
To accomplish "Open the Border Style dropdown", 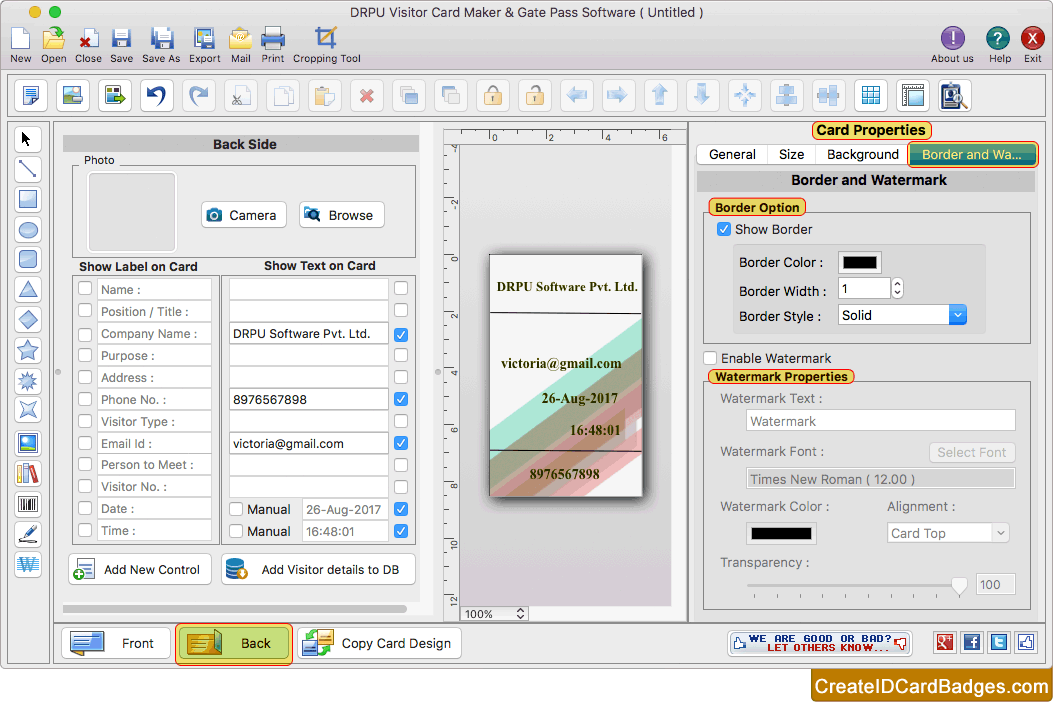I will click(903, 315).
